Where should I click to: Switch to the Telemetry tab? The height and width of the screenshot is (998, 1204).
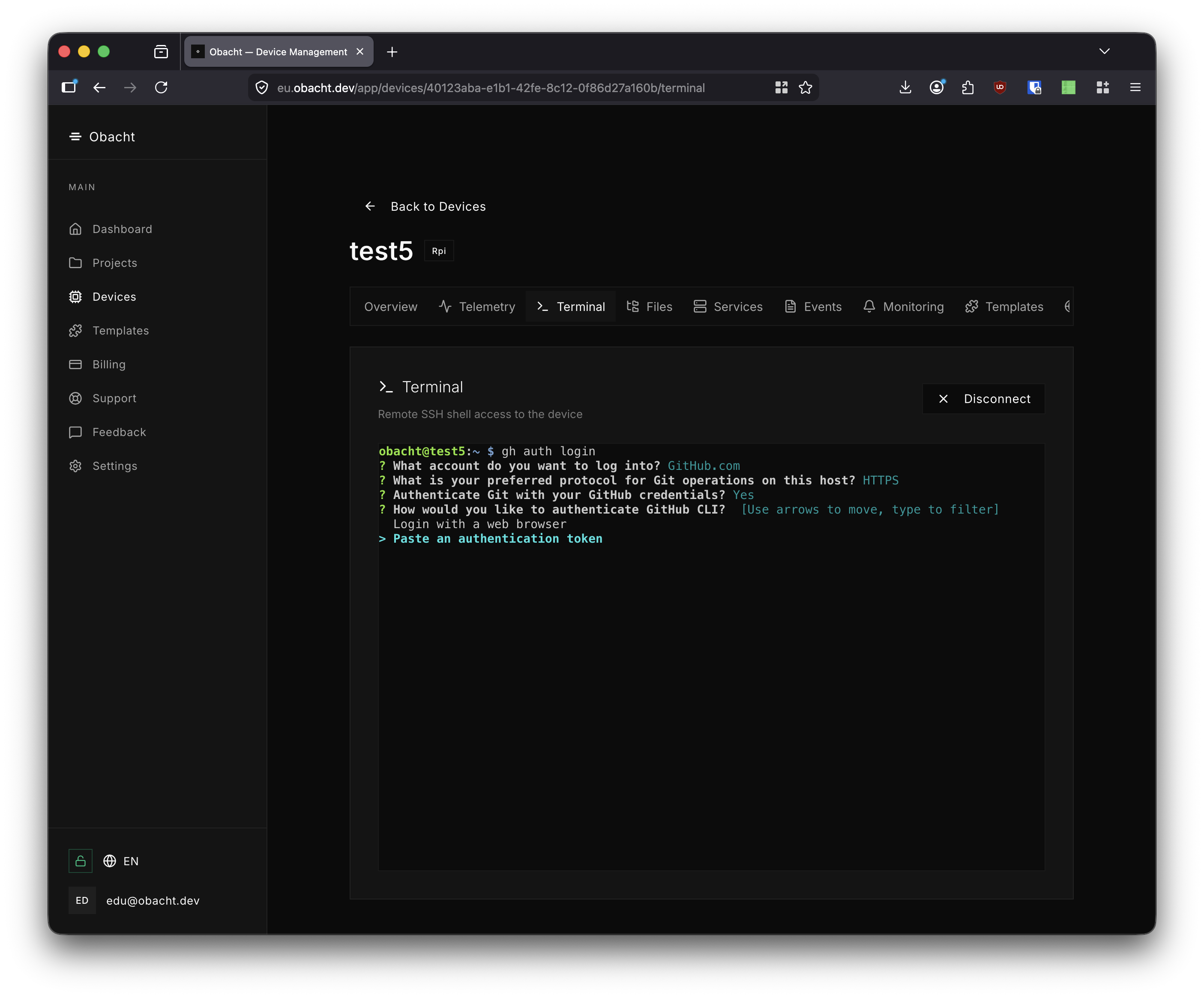(x=477, y=307)
